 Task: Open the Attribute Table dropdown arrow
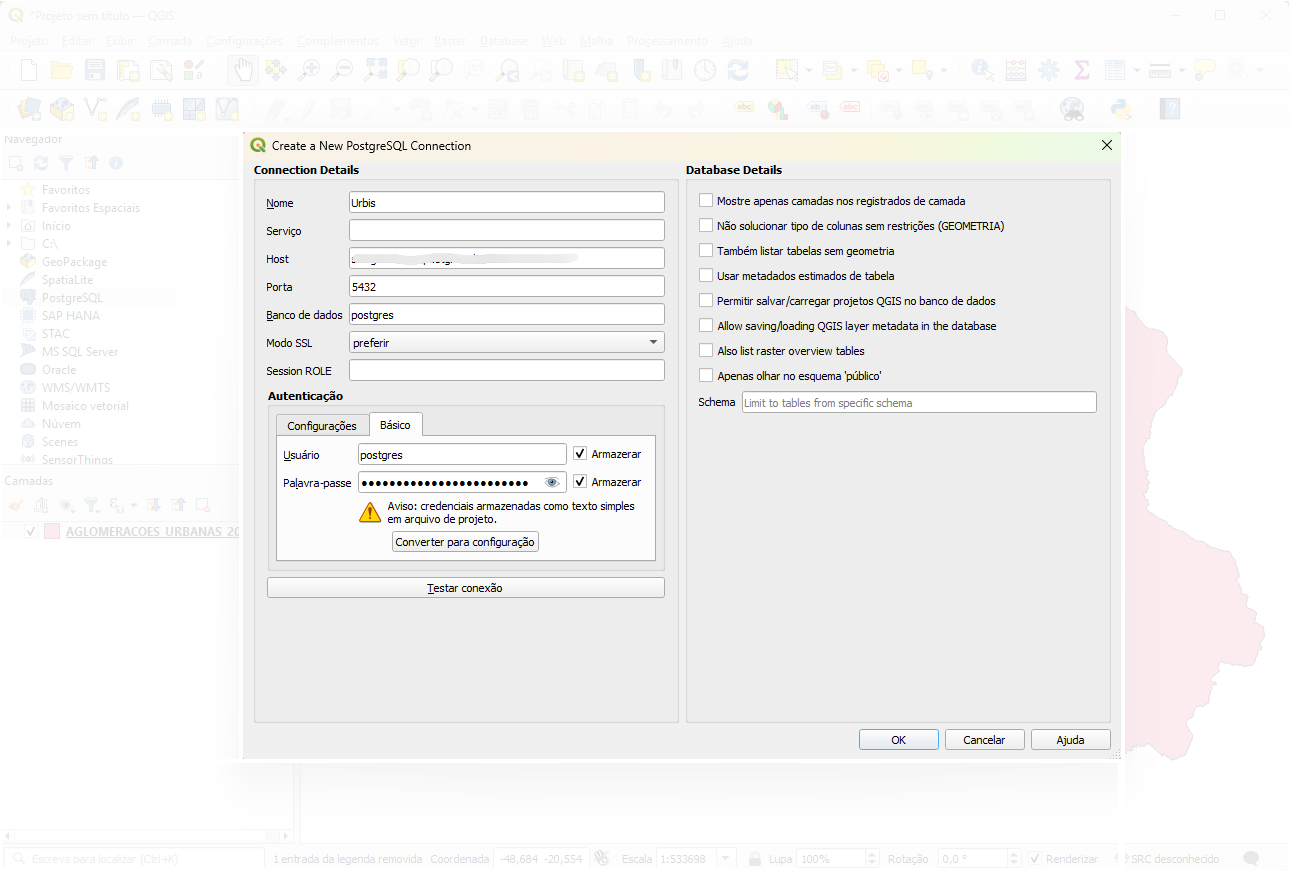(1135, 70)
